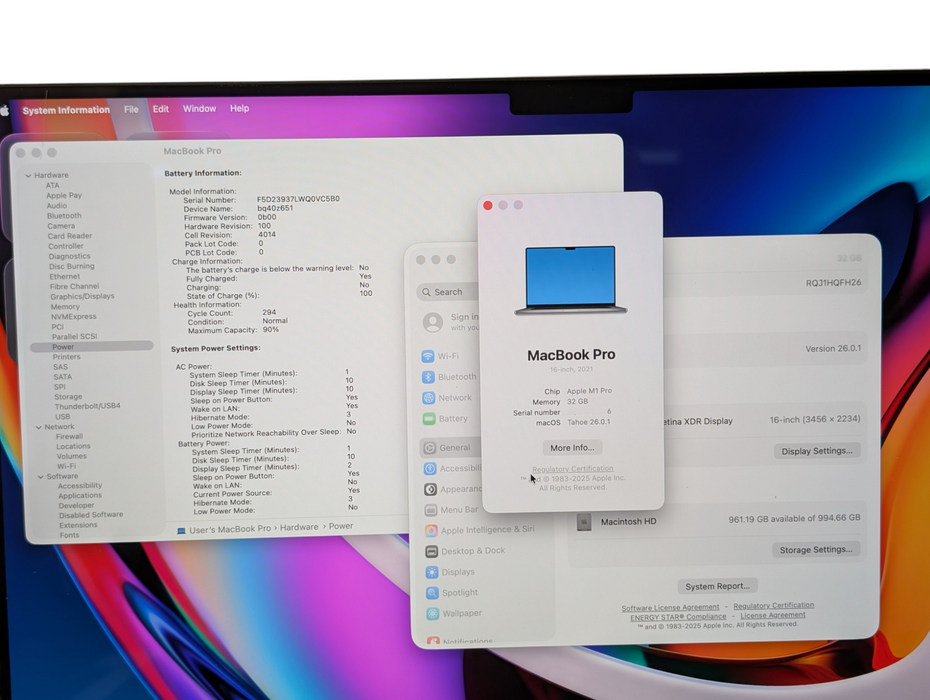This screenshot has height=700, width=930.
Task: Open Apple Intelligence & Siri icon
Action: click(431, 530)
